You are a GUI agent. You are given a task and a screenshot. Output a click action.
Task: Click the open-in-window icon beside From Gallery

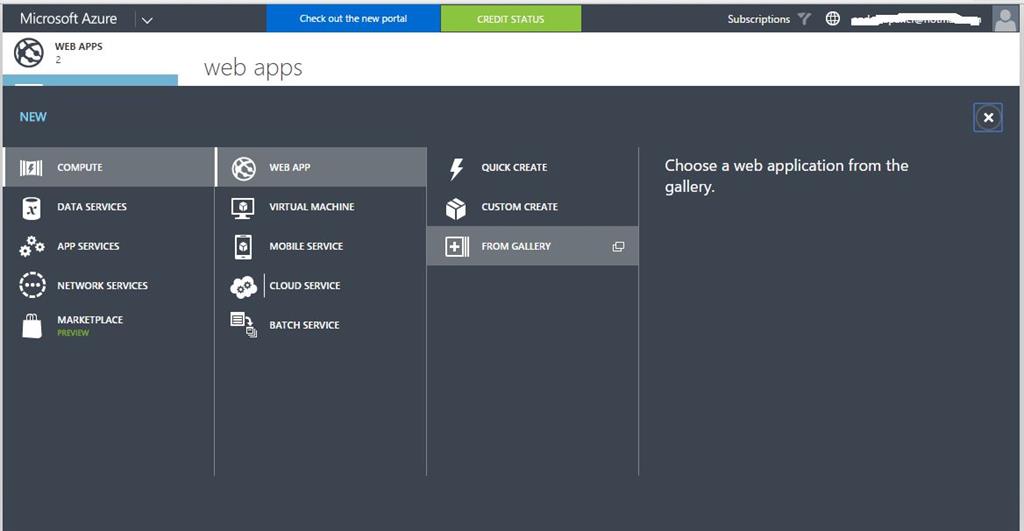tap(618, 247)
